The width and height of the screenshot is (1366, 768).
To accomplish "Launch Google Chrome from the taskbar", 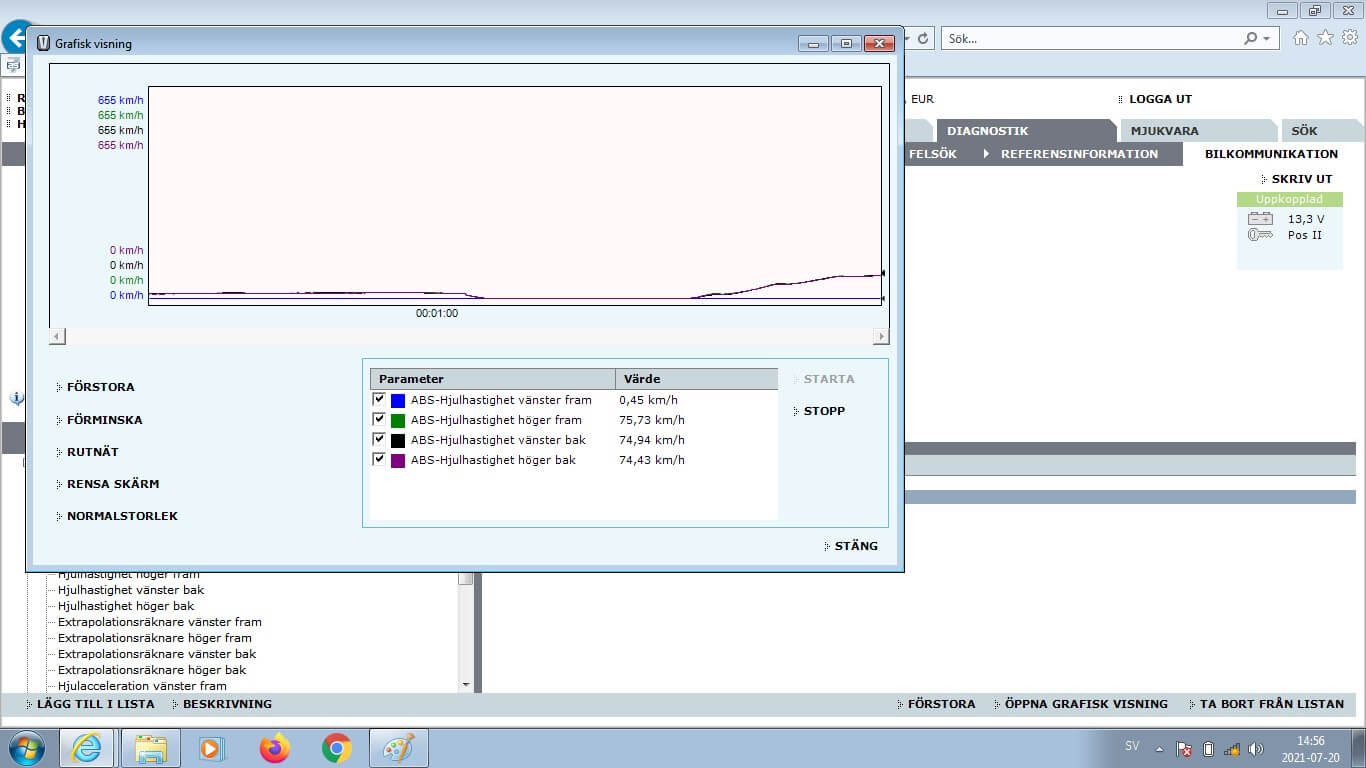I will [337, 748].
